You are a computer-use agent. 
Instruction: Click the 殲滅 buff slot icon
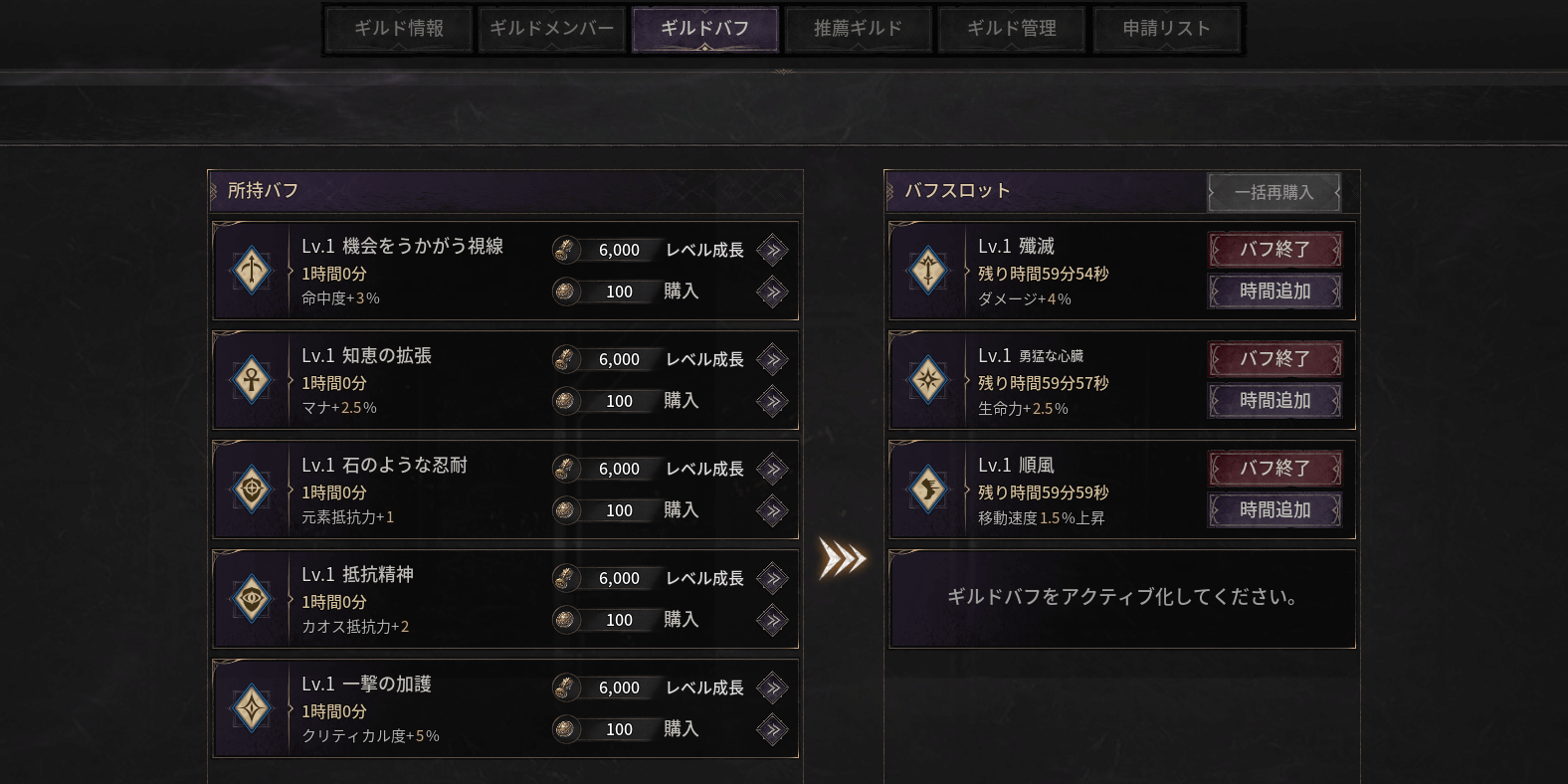(927, 270)
